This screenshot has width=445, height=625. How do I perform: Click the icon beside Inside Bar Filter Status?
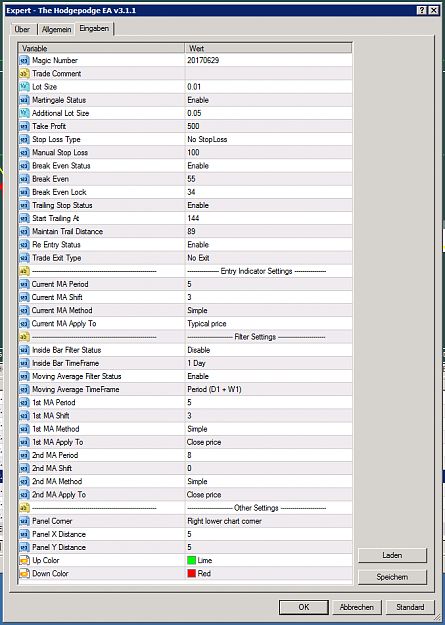tap(24, 350)
